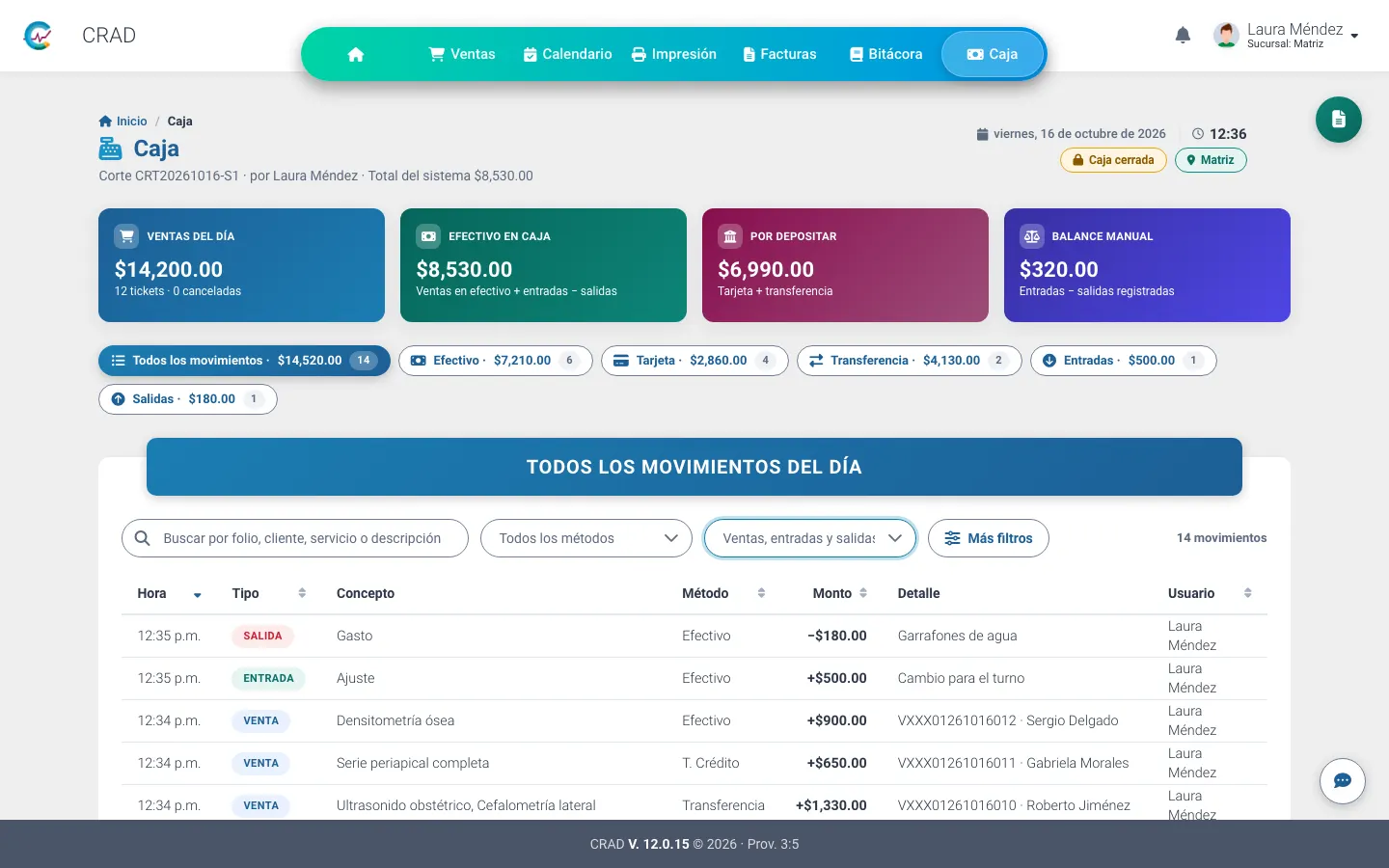The image size is (1389, 868).
Task: Click the SALIDA badge
Action: (x=262, y=636)
